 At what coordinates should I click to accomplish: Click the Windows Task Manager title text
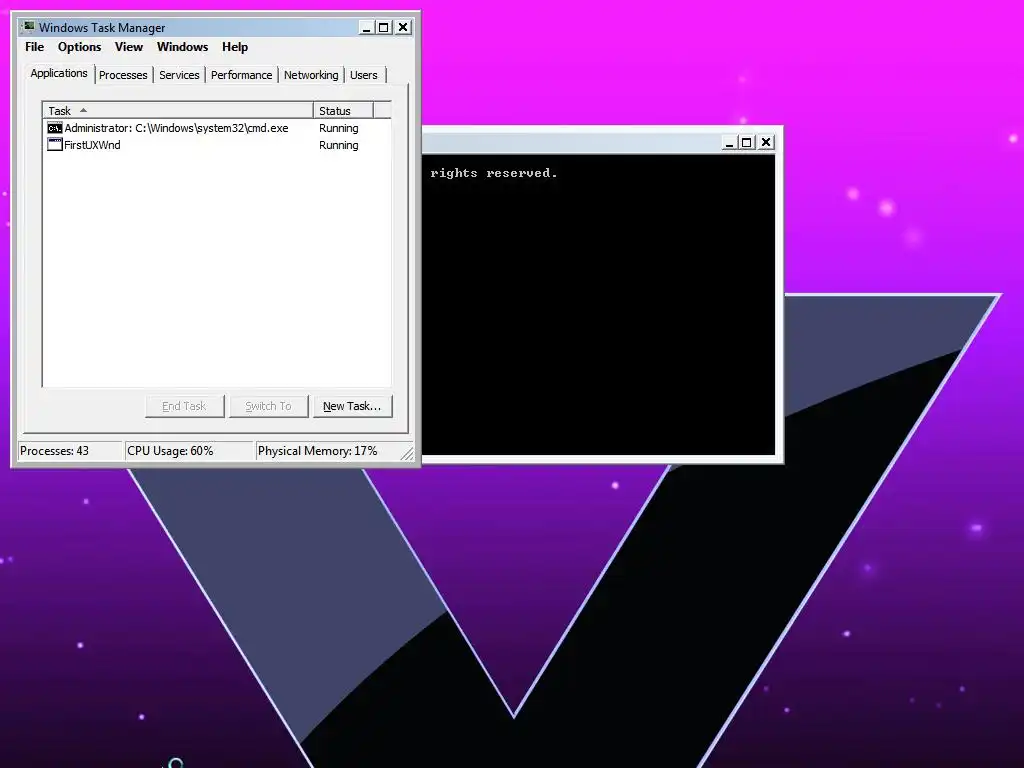point(102,28)
